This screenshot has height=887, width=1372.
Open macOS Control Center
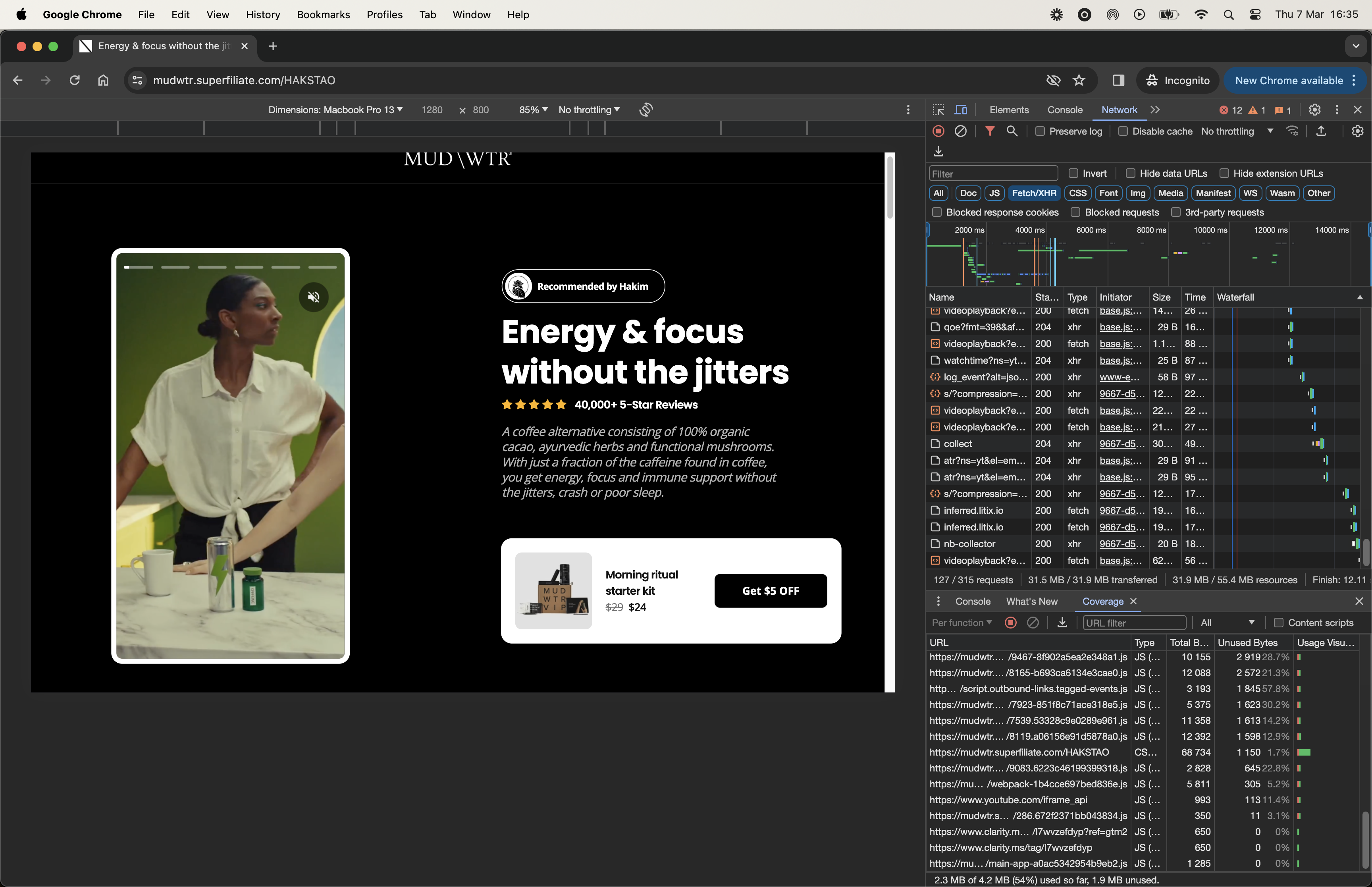(x=1255, y=14)
